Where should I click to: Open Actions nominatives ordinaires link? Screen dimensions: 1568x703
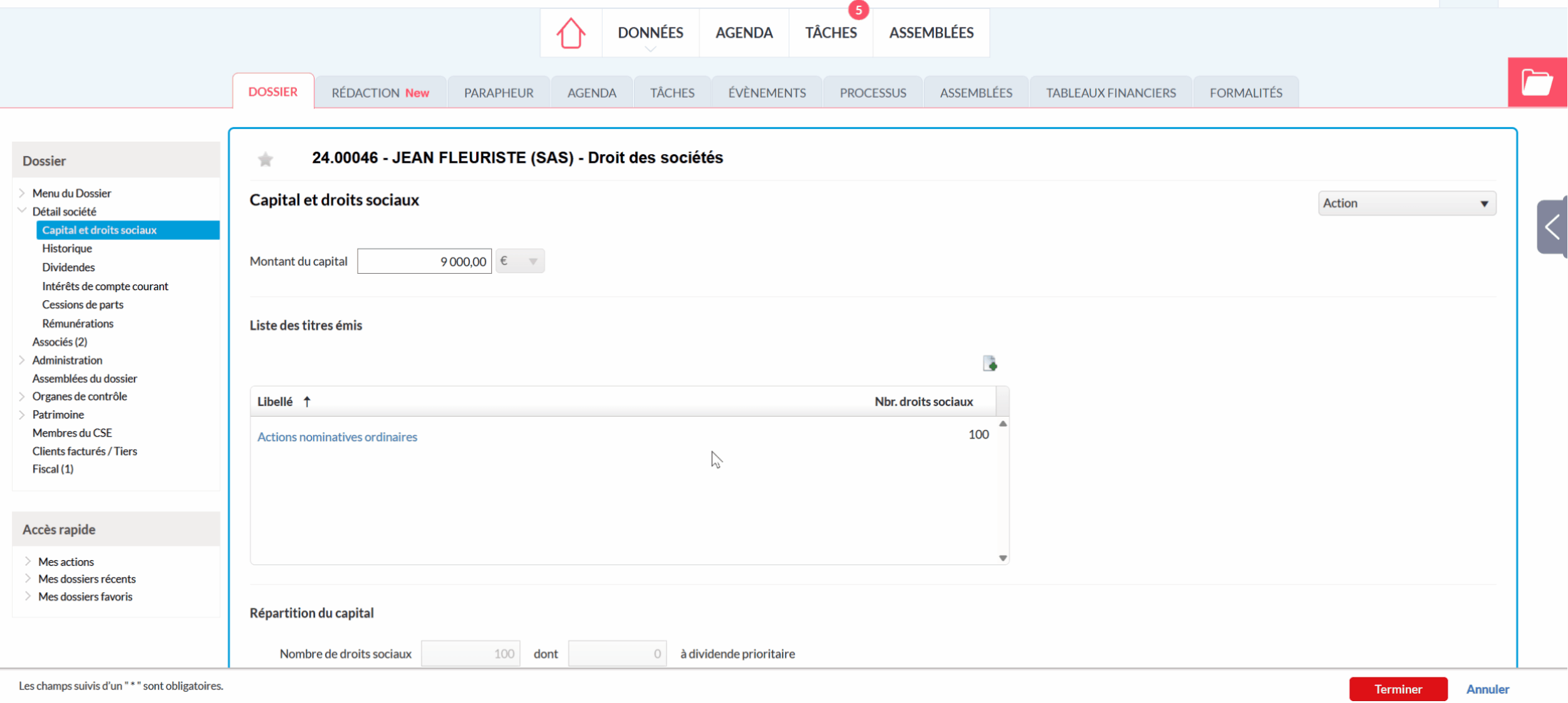337,437
